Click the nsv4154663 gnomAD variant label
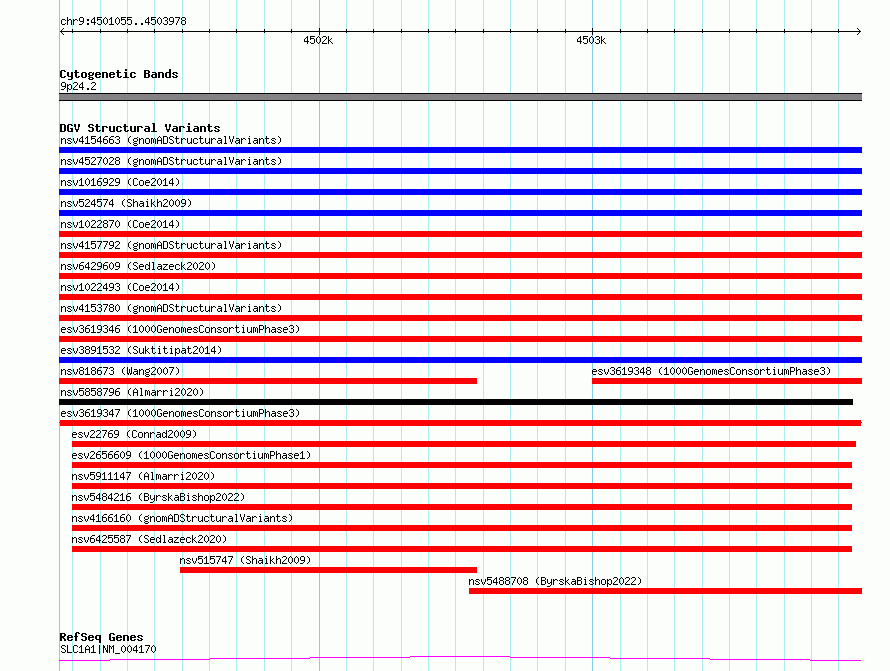The image size is (890, 671). tap(171, 140)
